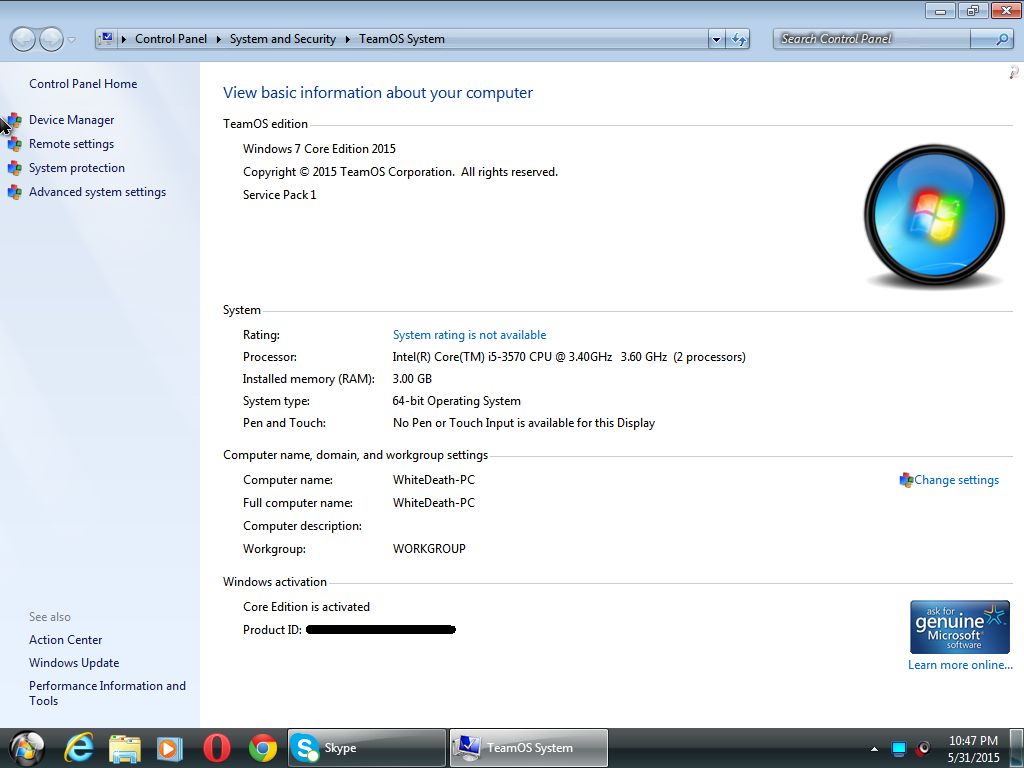Click the speaker volume tray icon

(923, 748)
